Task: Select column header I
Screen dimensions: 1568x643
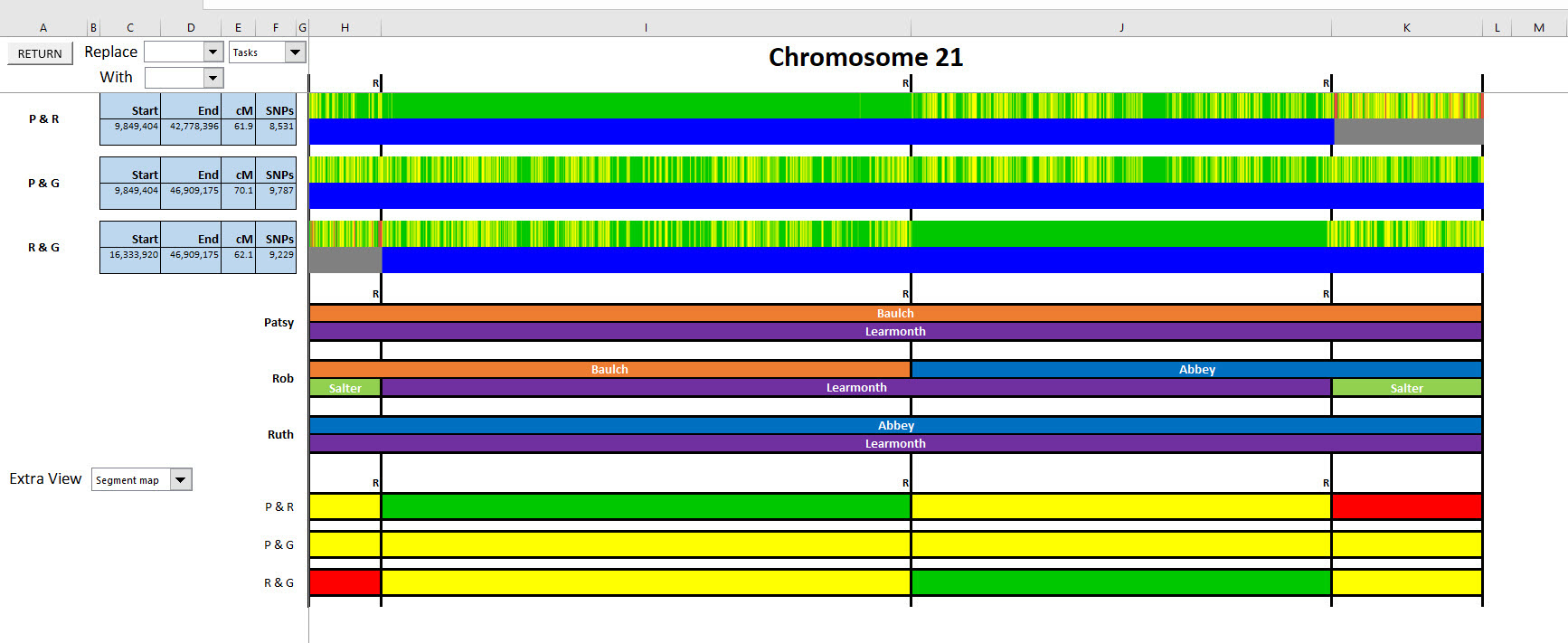Action: pyautogui.click(x=646, y=28)
